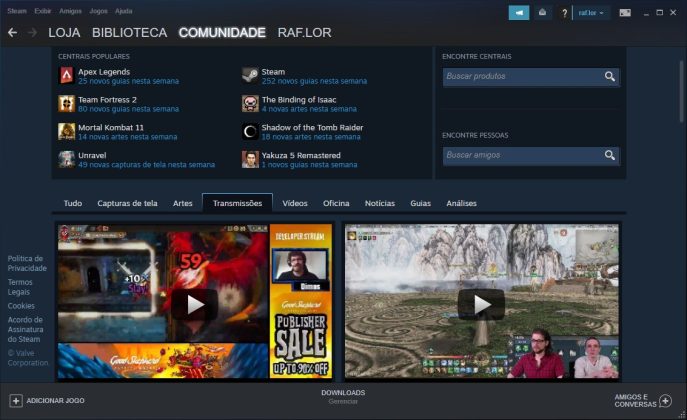Select the Transmissões tab

coord(237,203)
